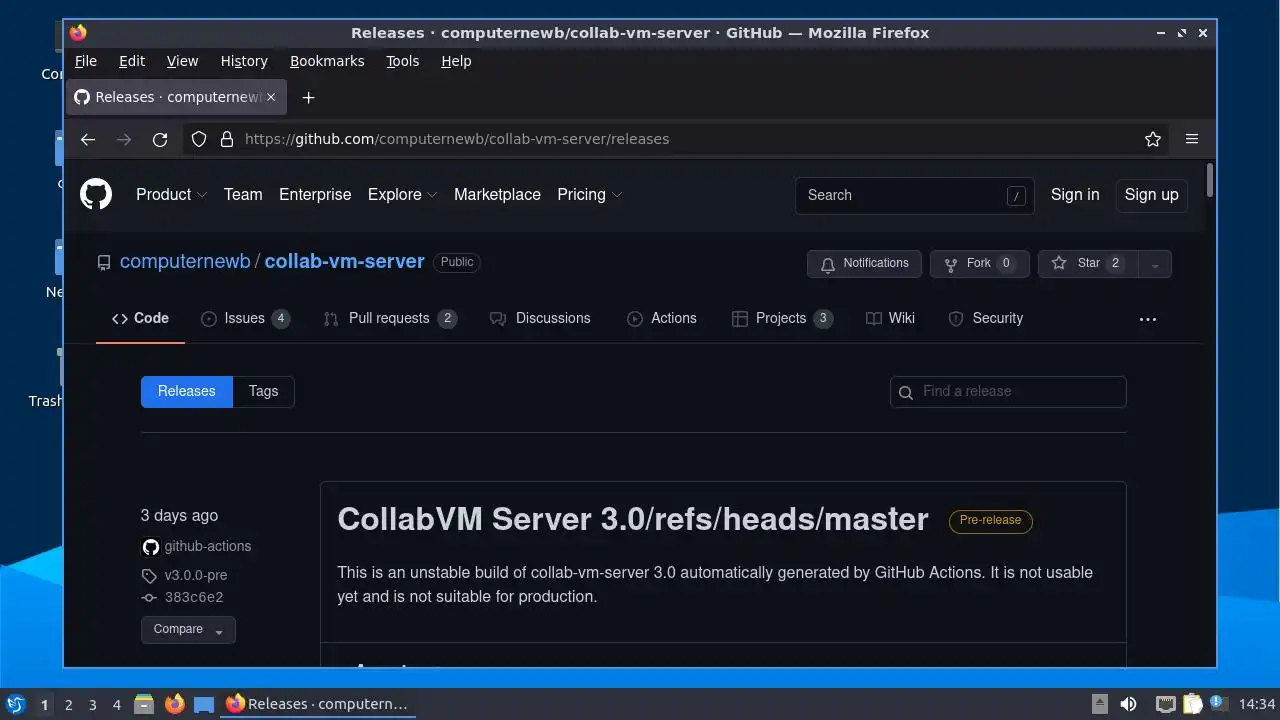Open the Pull requests tab

[389, 318]
